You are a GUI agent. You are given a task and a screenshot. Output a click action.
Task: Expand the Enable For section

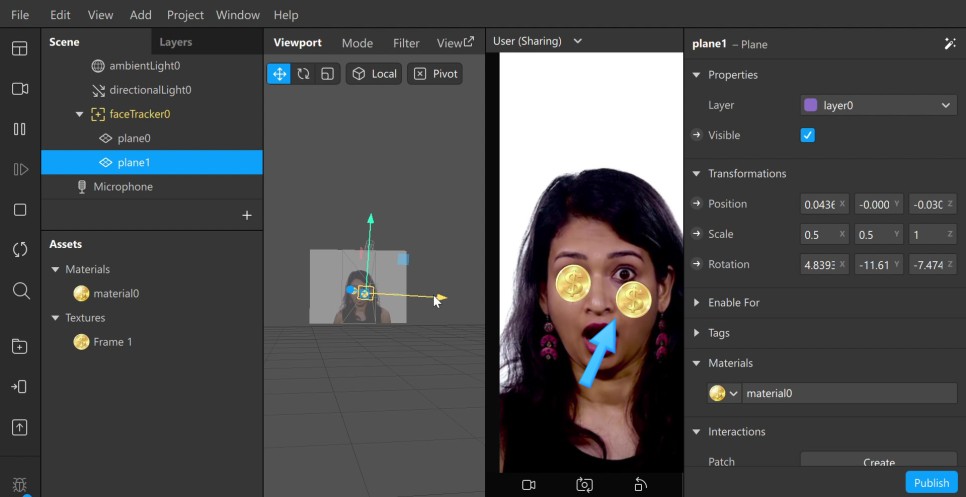[x=696, y=303]
